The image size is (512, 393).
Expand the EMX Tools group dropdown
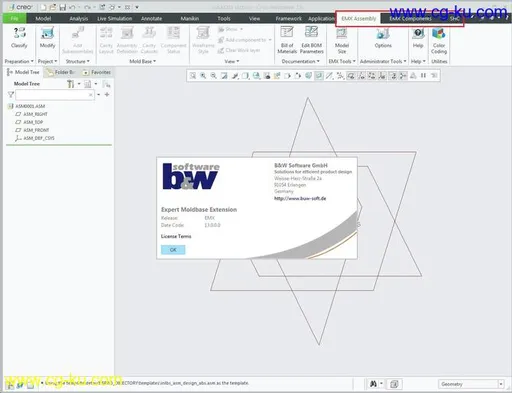pos(342,61)
